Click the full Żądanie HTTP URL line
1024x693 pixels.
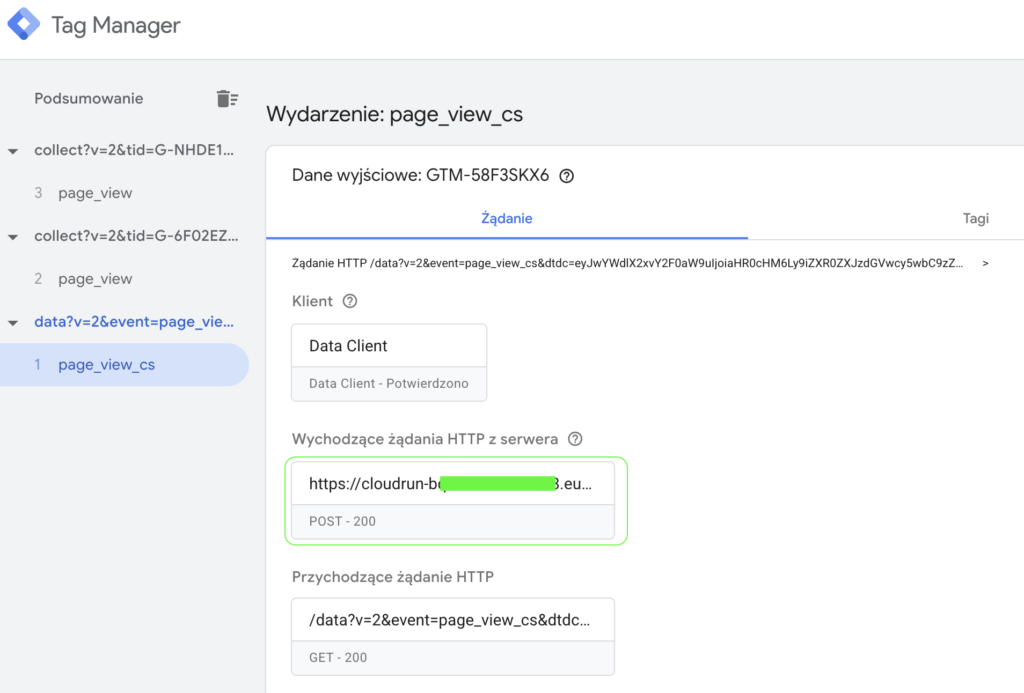pyautogui.click(x=628, y=264)
